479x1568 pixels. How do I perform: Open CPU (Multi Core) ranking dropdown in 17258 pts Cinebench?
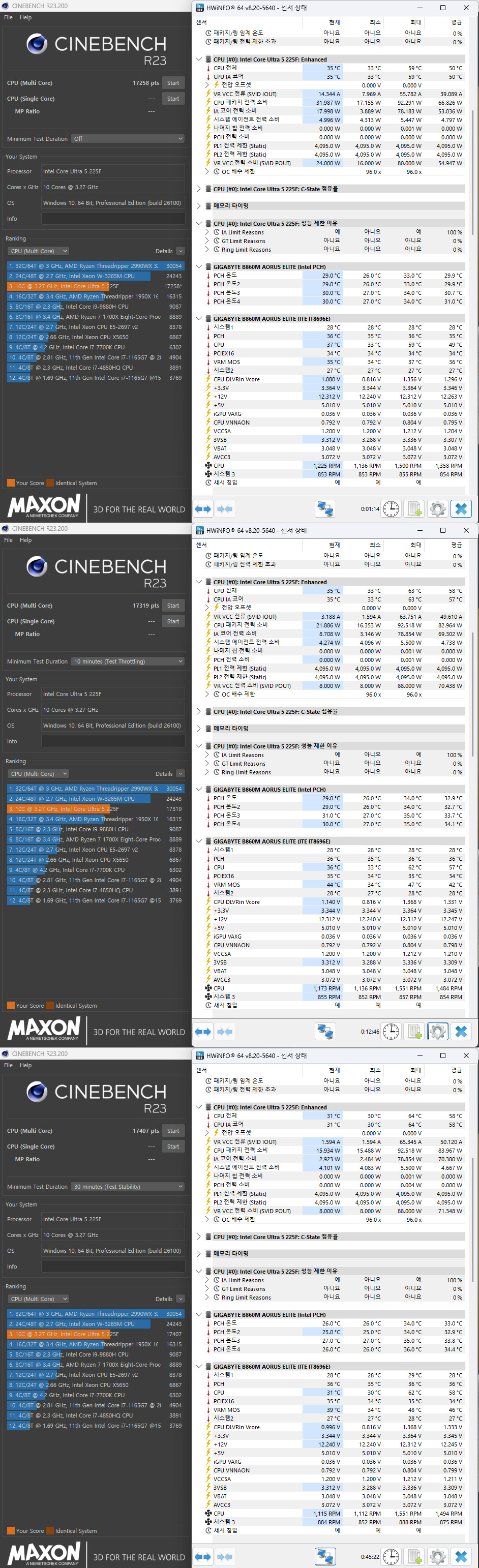click(x=38, y=251)
